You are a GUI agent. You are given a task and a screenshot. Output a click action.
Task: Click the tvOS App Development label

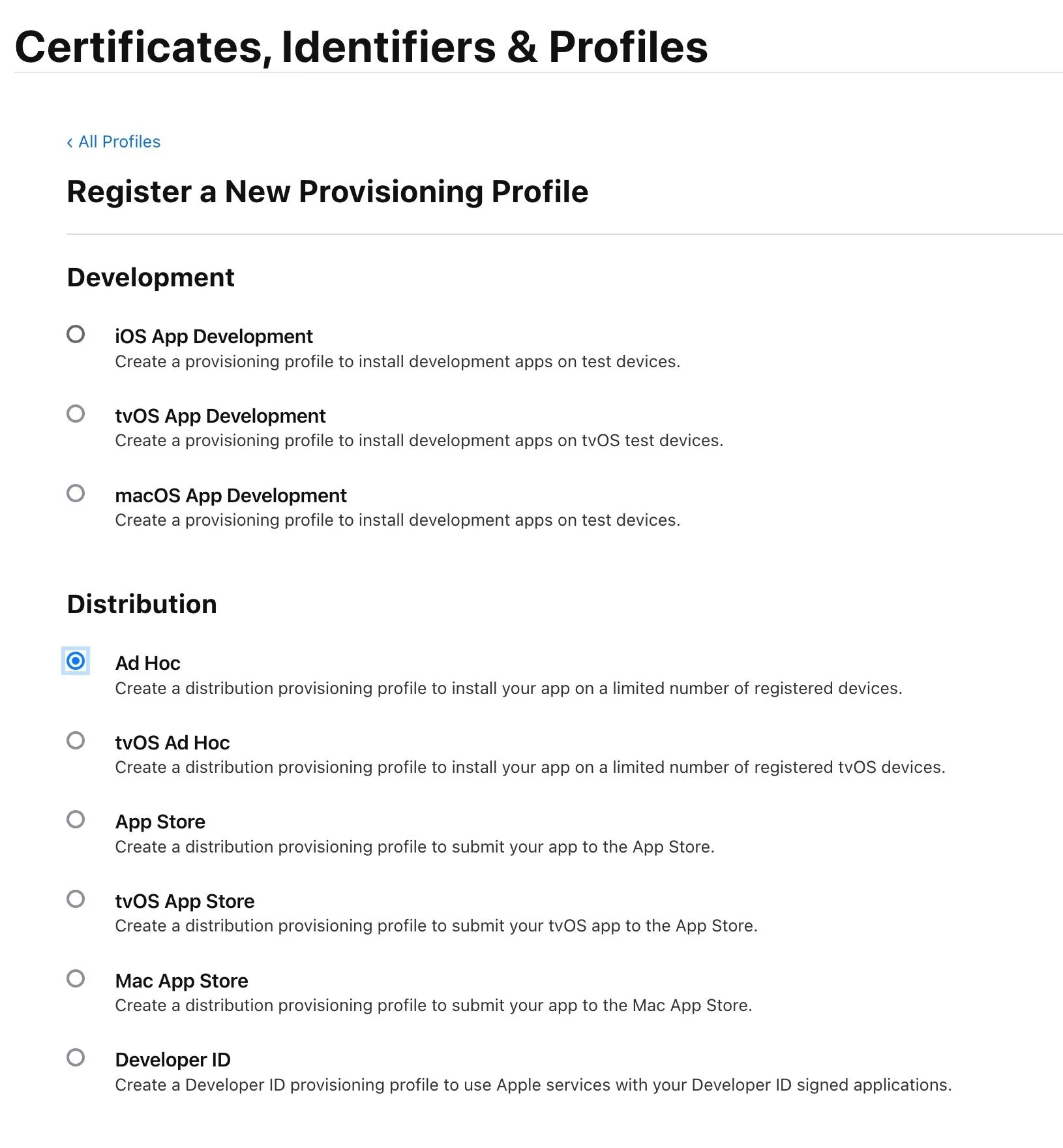pyautogui.click(x=220, y=416)
